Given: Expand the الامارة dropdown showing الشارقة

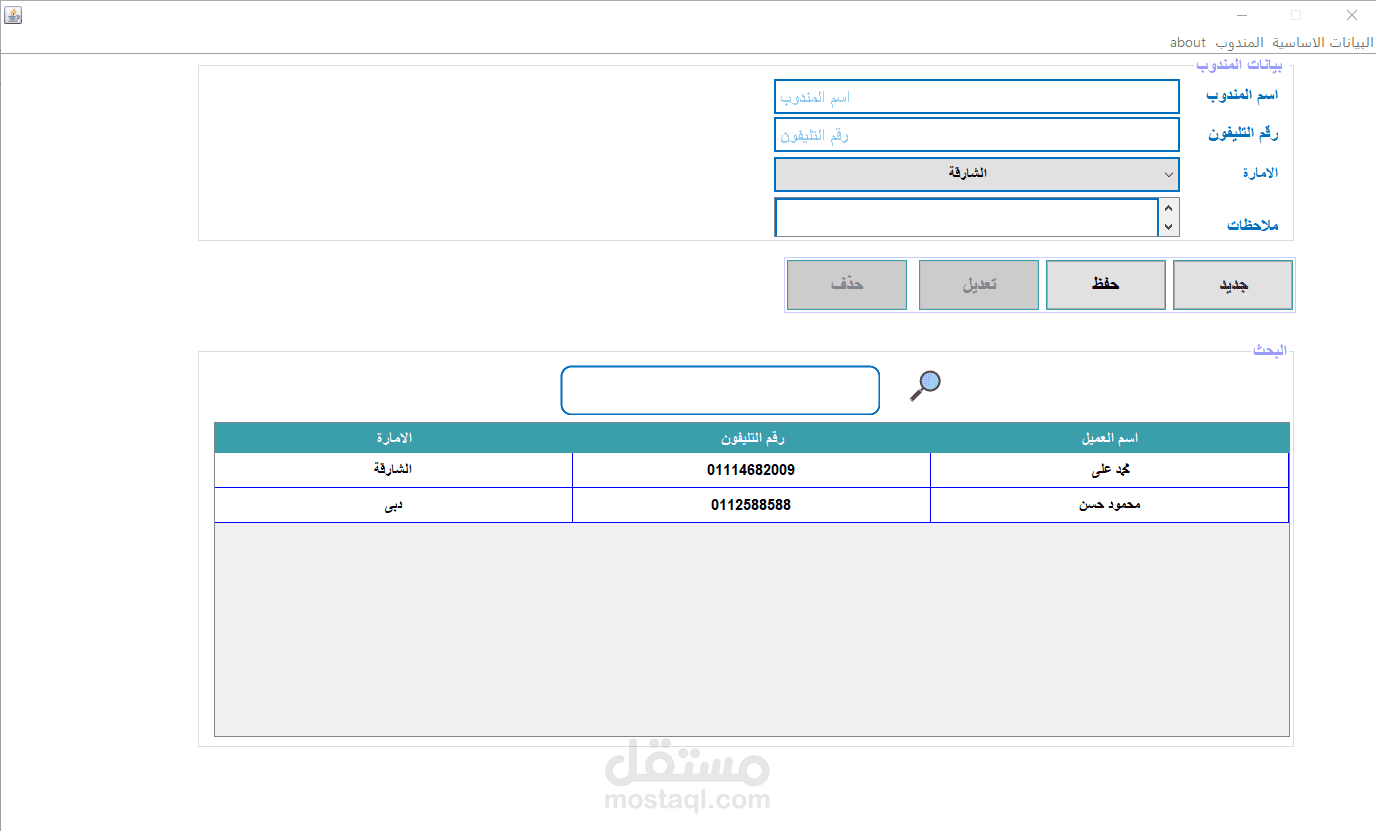Looking at the screenshot, I should [x=977, y=174].
